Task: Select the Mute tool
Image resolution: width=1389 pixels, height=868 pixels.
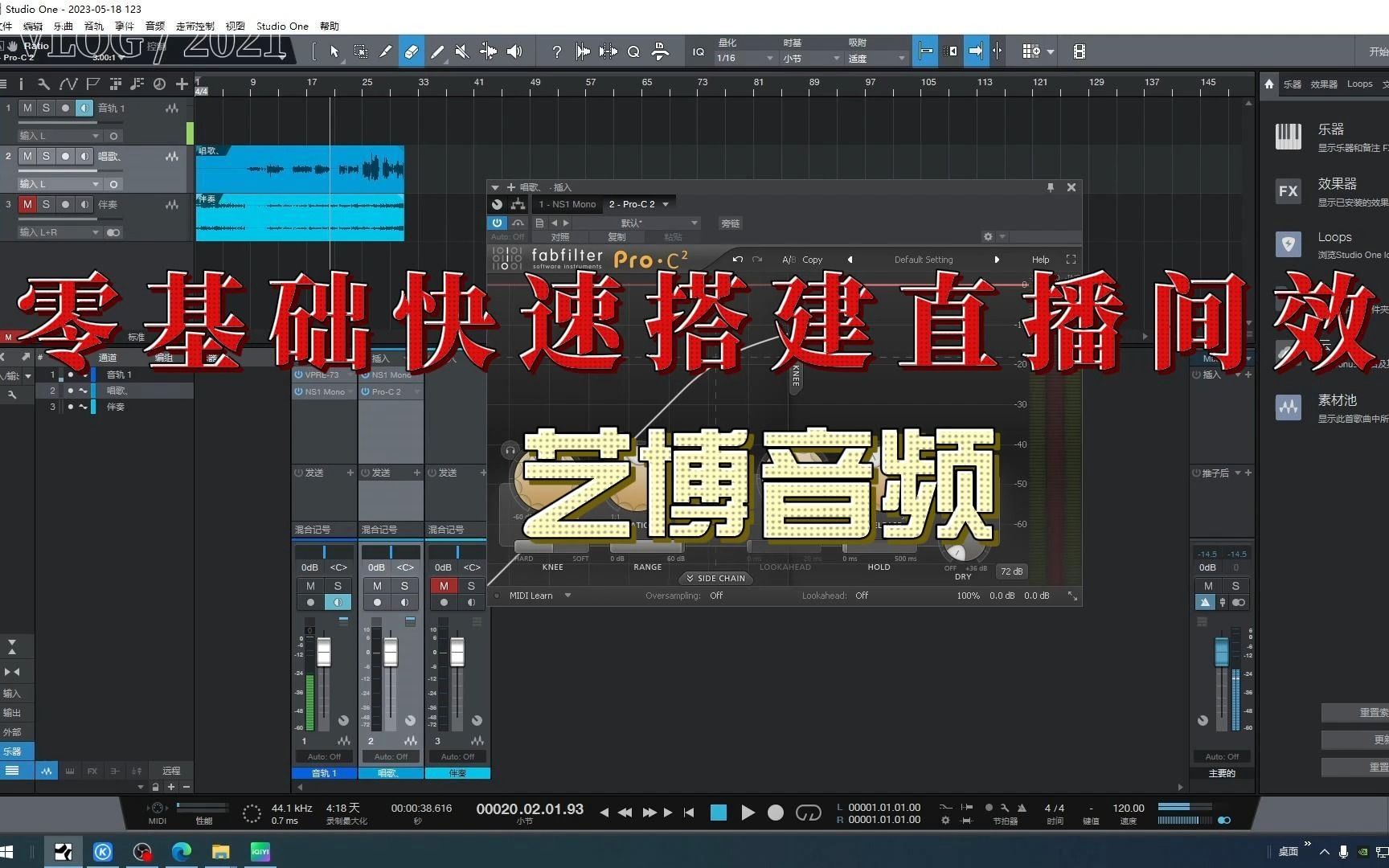Action: [462, 51]
